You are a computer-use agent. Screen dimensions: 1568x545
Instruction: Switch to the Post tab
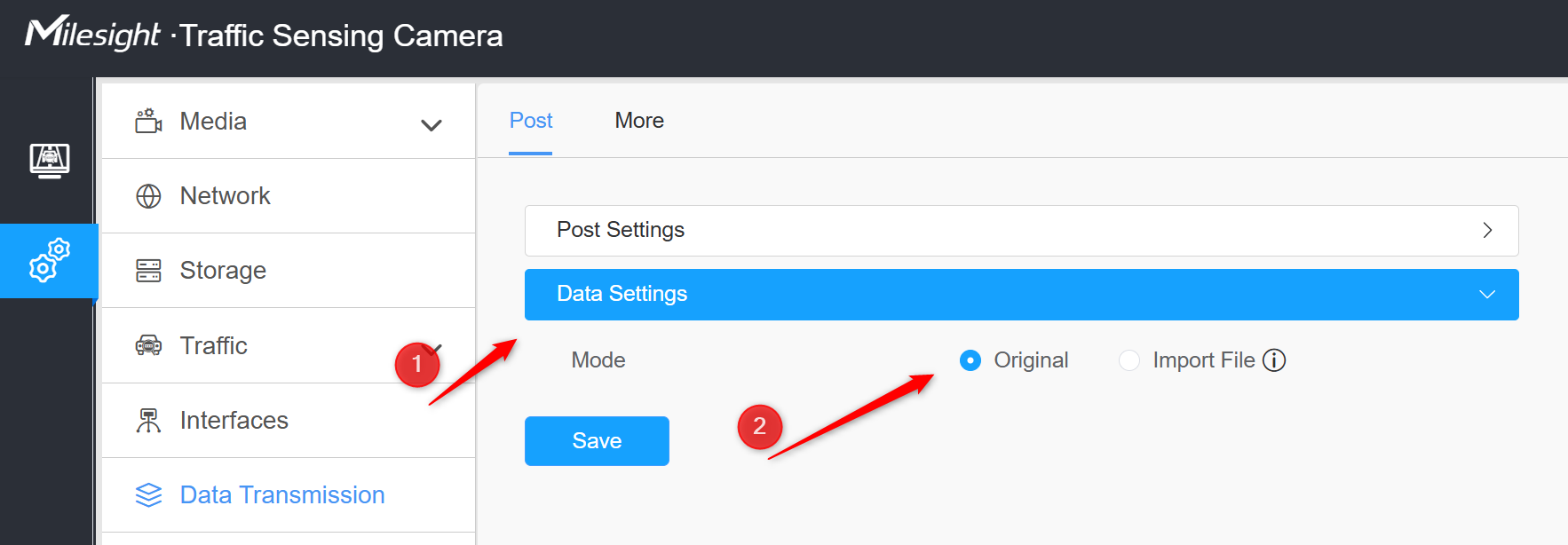pyautogui.click(x=531, y=121)
